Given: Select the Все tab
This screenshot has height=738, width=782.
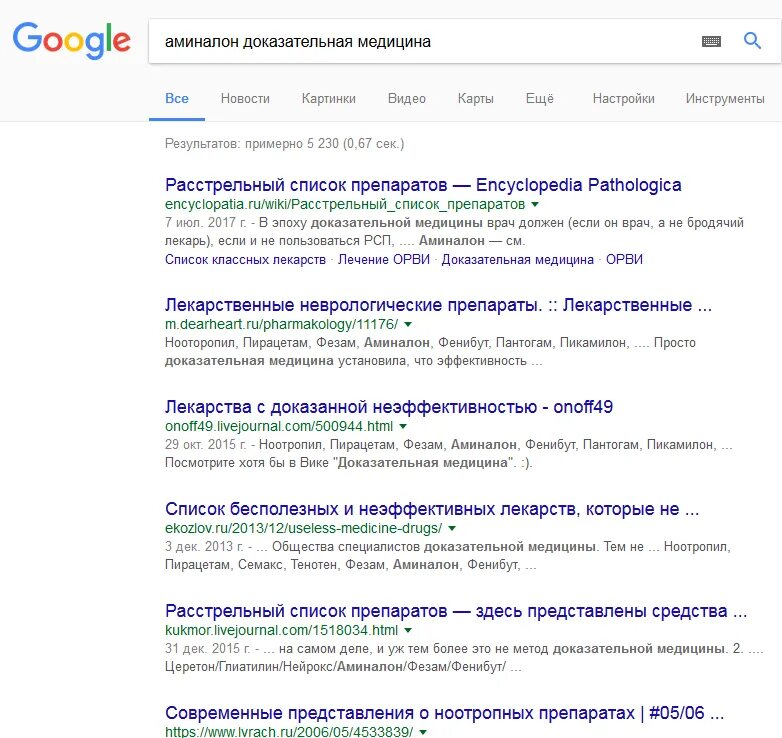Looking at the screenshot, I should 177,98.
